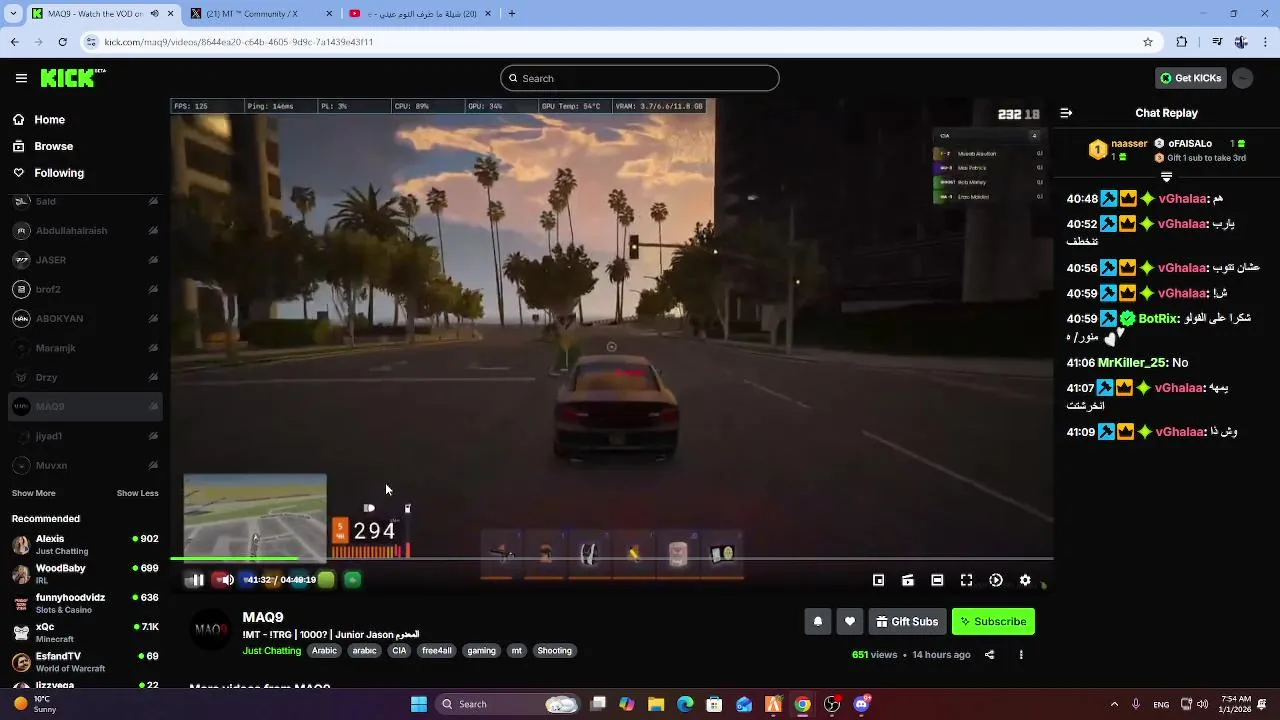Follow MAQ9 with the heart button
Viewport: 1280px width, 720px height.
(850, 621)
